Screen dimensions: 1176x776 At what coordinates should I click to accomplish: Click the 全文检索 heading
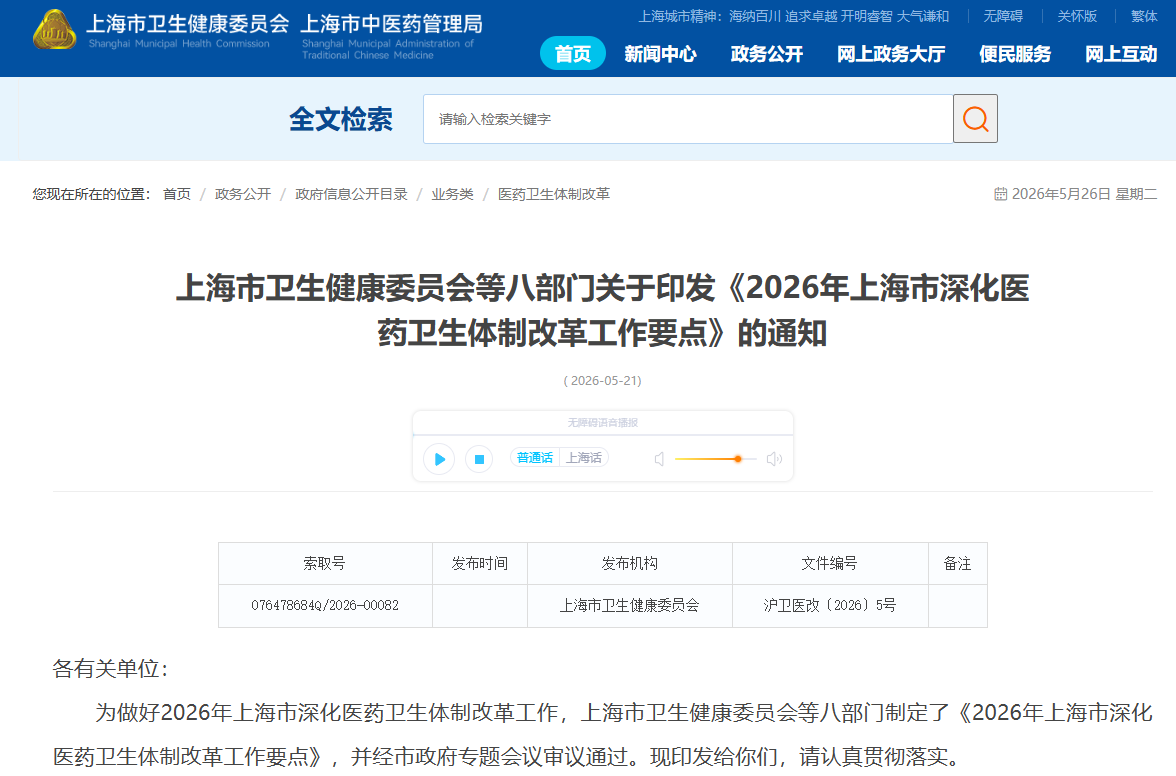(340, 119)
